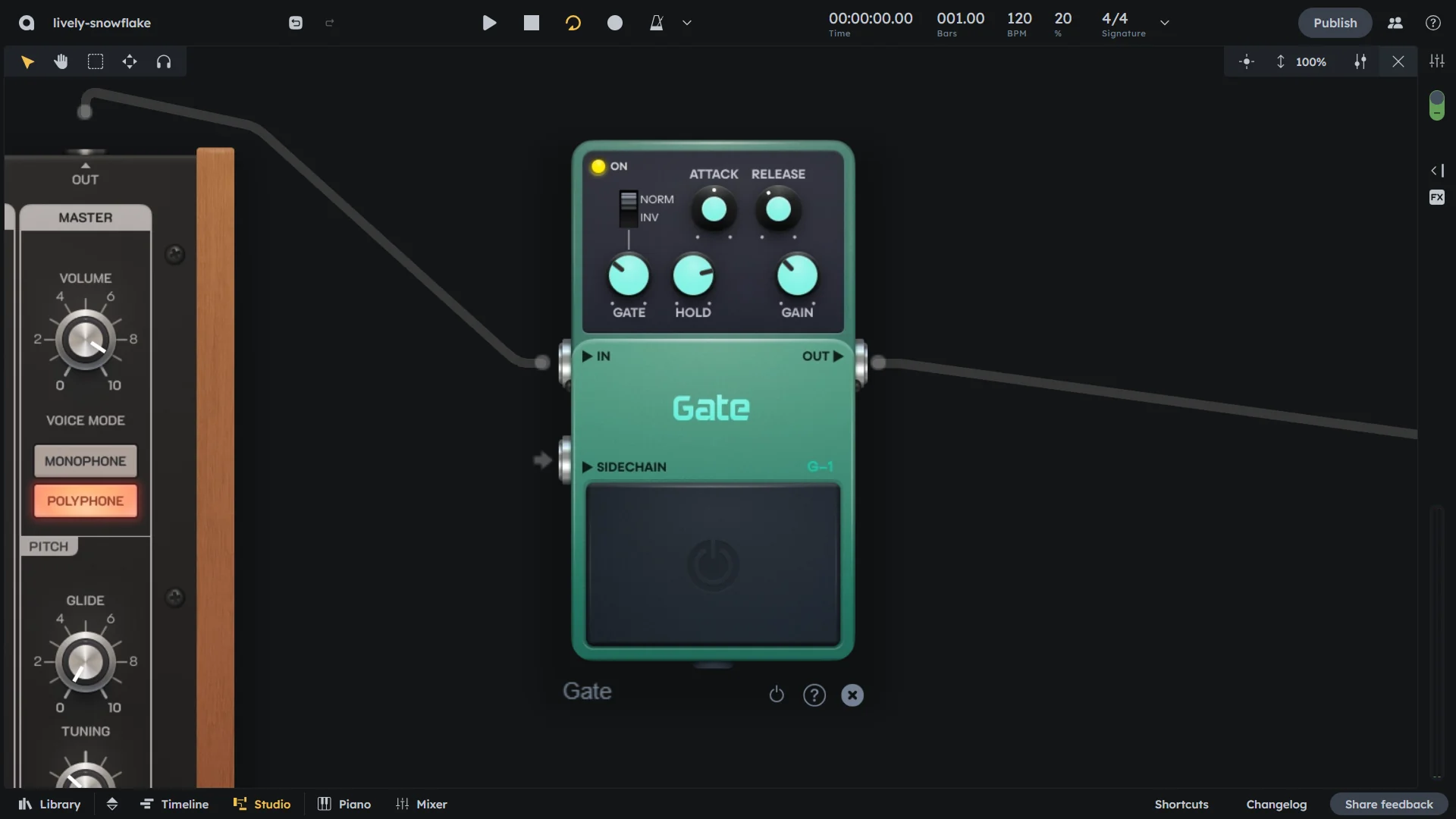The width and height of the screenshot is (1456, 819).
Task: Activate the marquee selection tool
Action: [95, 61]
